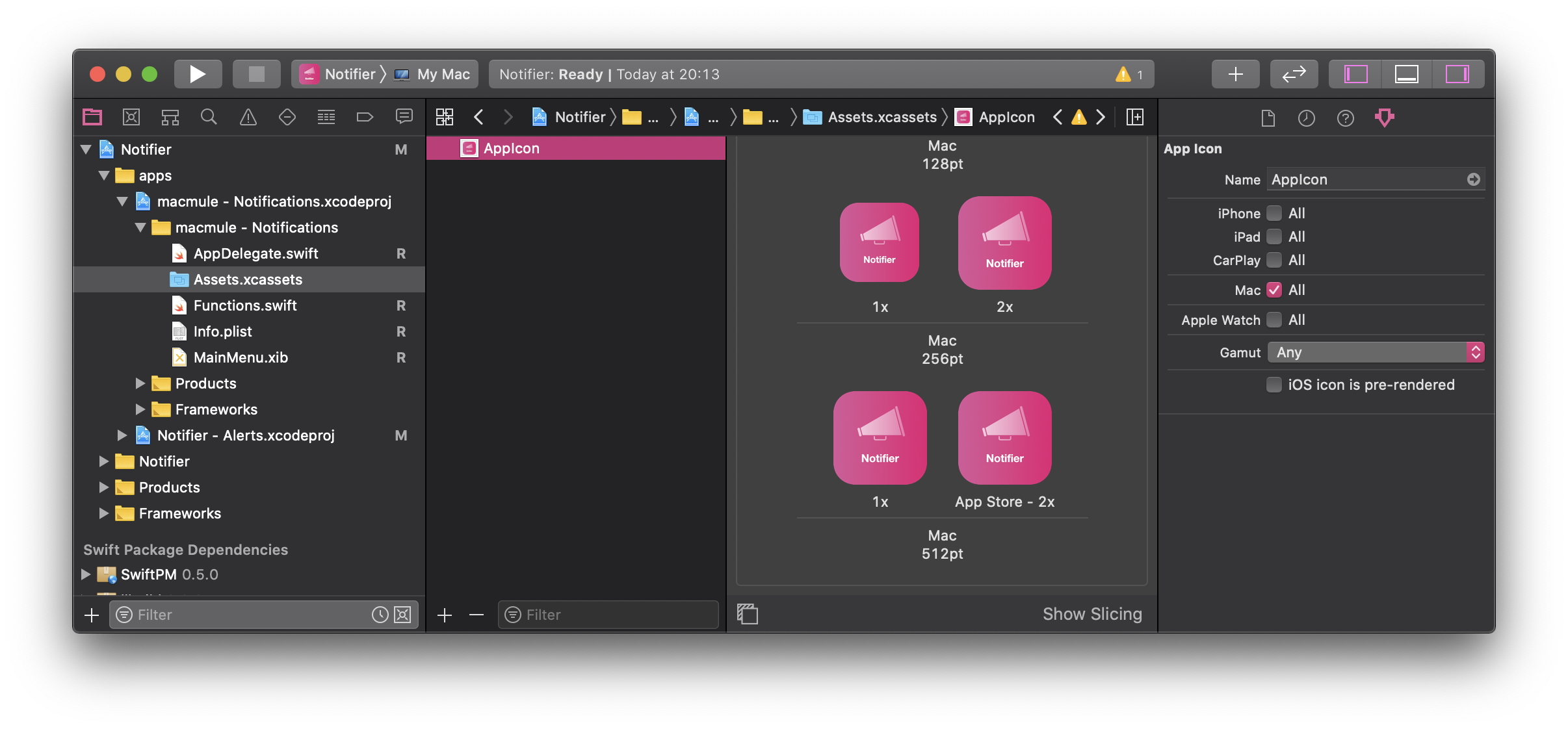
Task: Open the Find navigator magnifier icon
Action: 209,117
